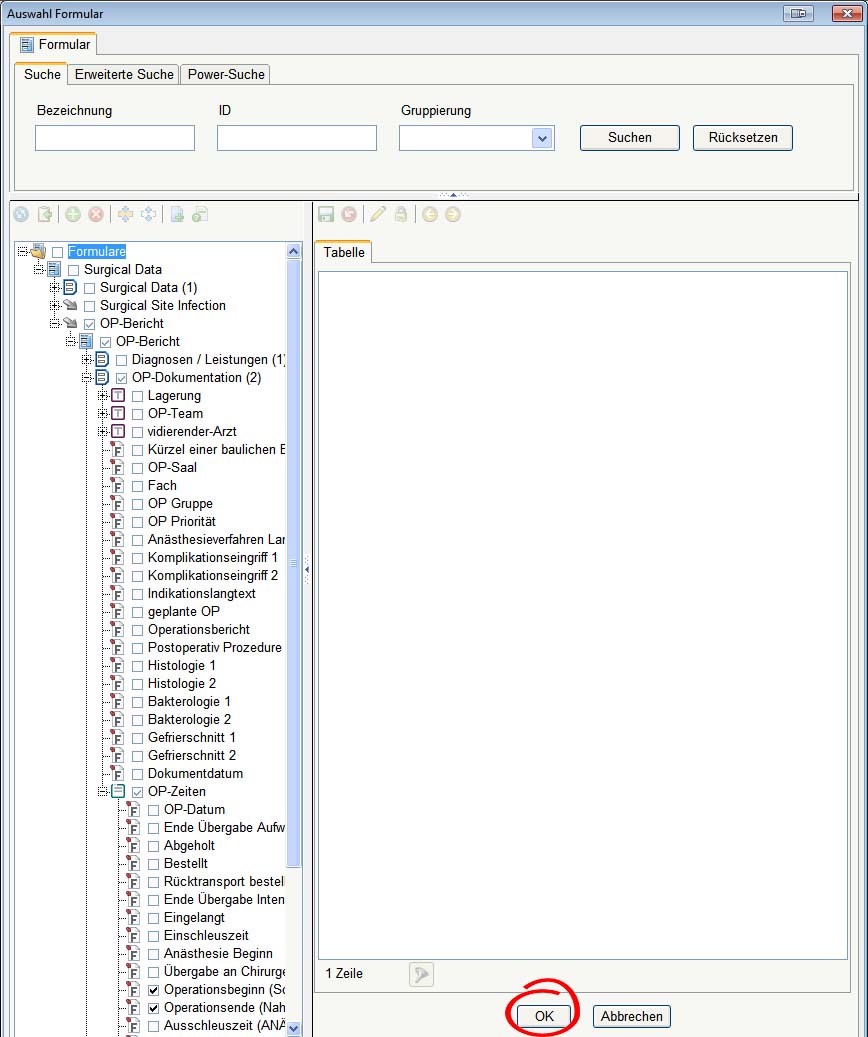The height and width of the screenshot is (1037, 868).
Task: Click the red delete icon in left toolbar
Action: pyautogui.click(x=96, y=214)
